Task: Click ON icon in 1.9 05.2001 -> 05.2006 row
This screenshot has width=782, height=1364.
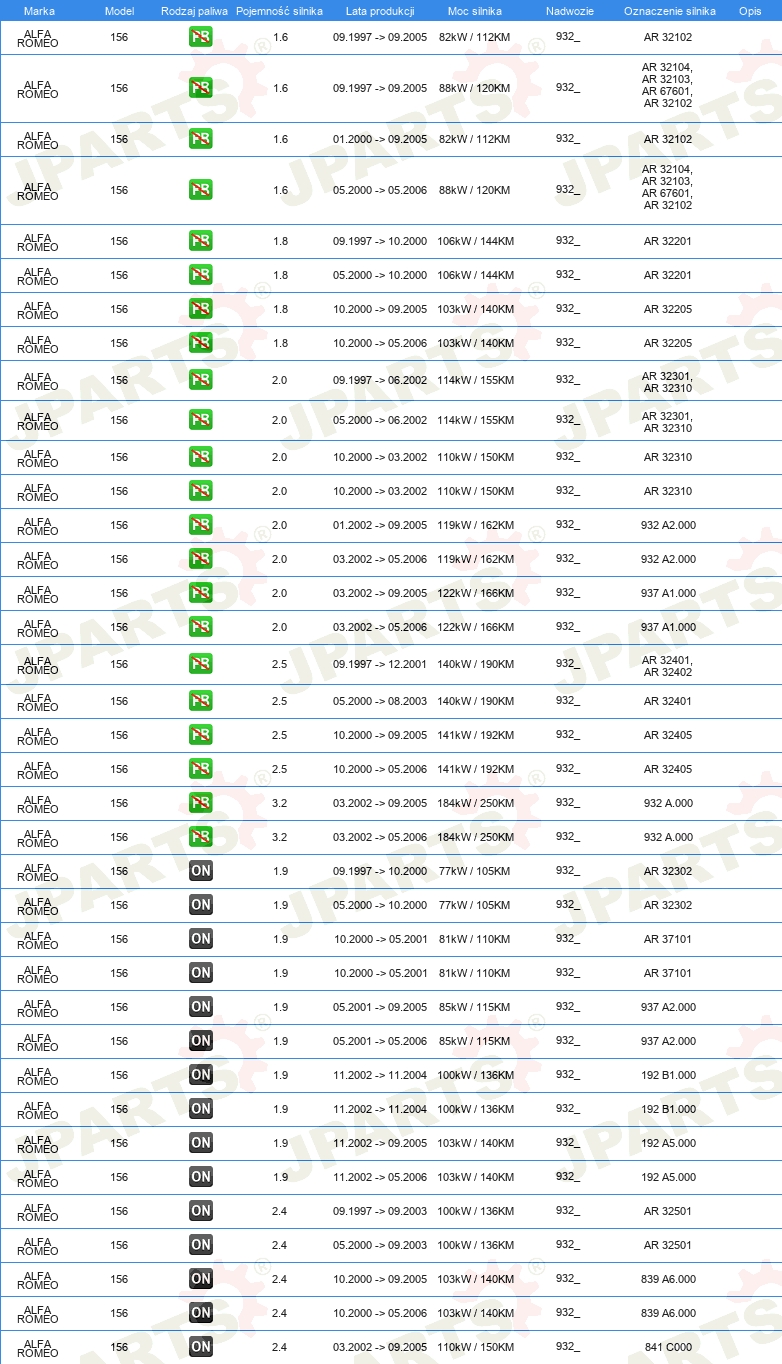Action: coord(201,1041)
